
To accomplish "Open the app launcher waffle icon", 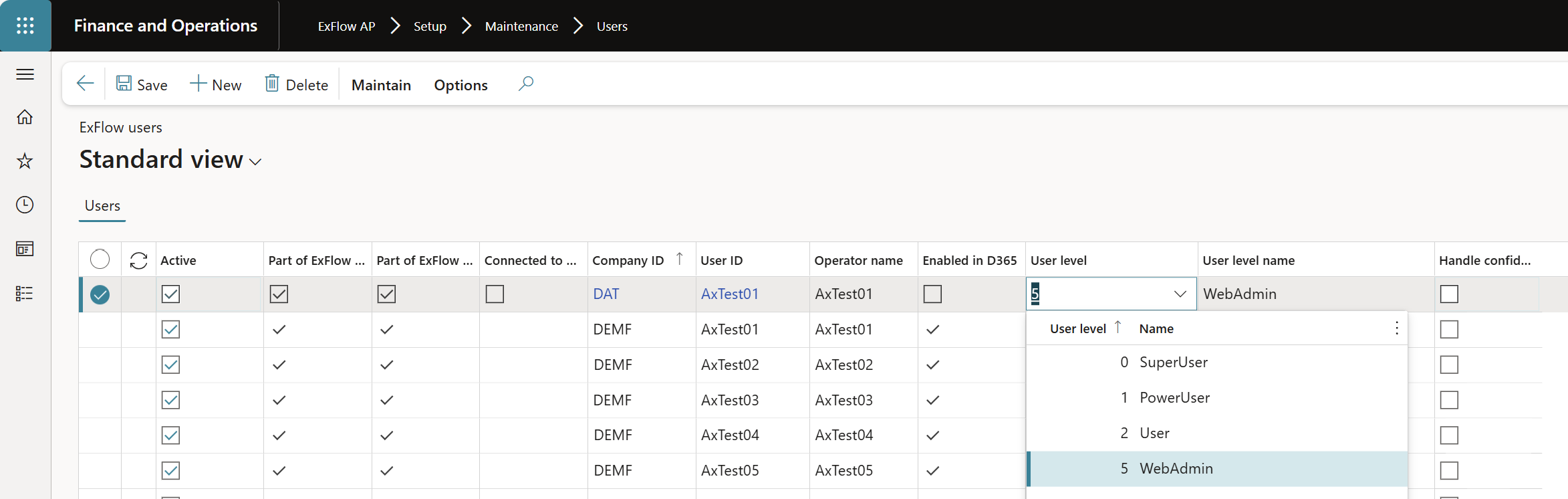I will (25, 25).
